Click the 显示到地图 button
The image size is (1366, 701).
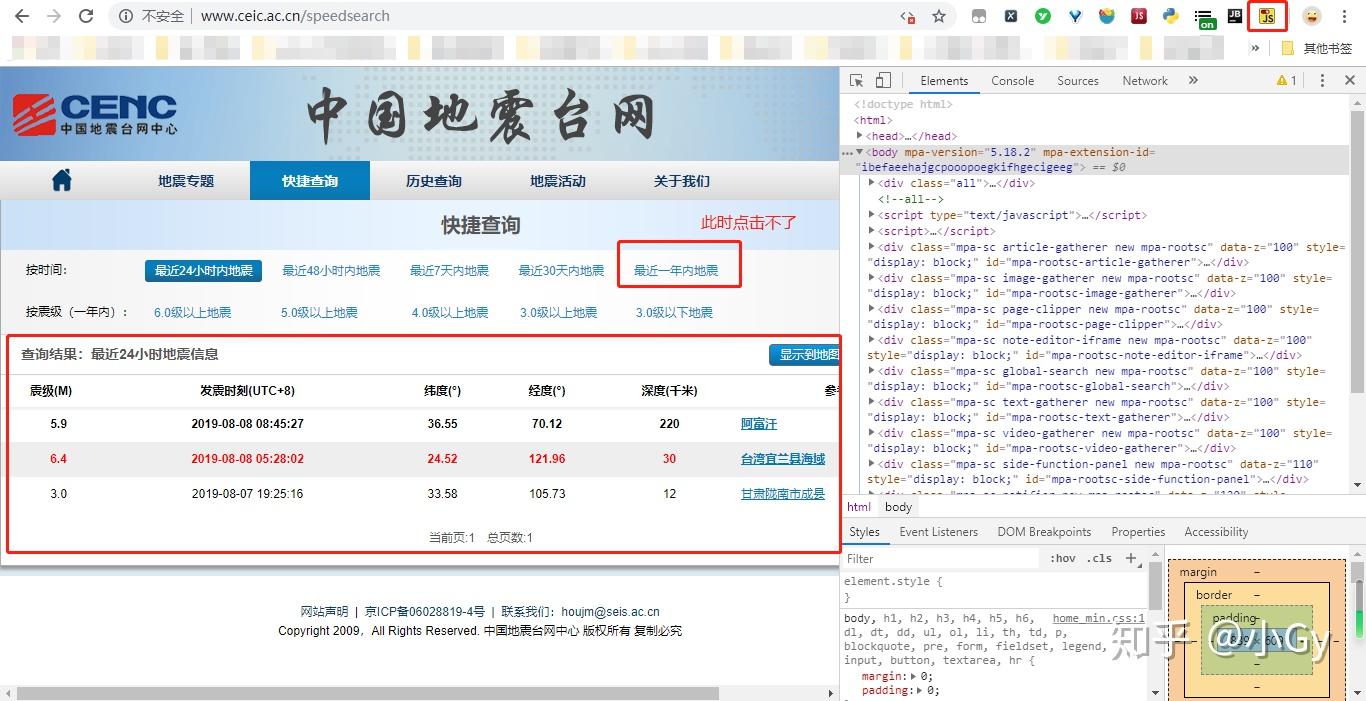coord(805,355)
